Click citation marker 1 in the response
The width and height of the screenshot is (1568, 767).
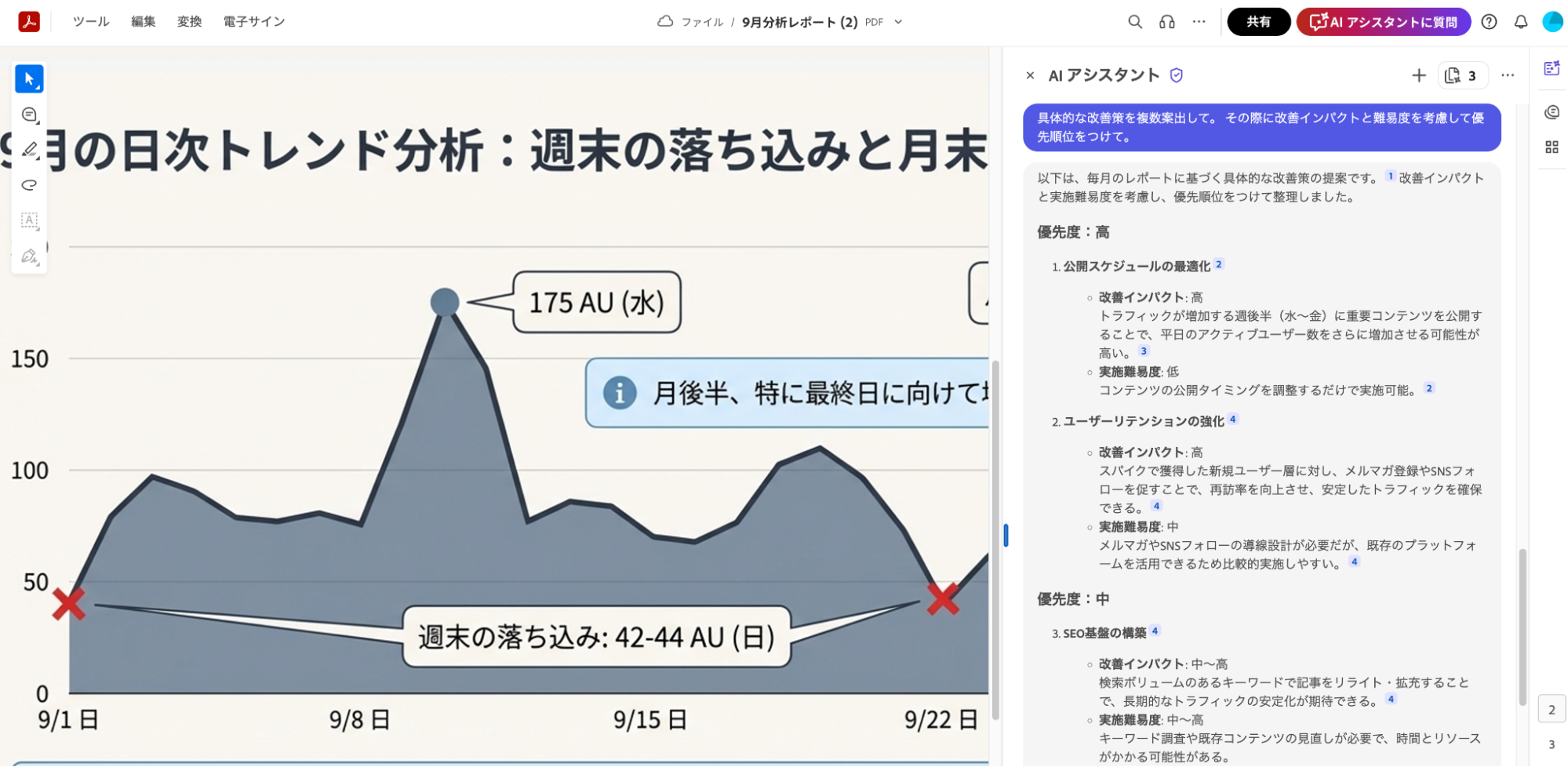pos(1390,176)
